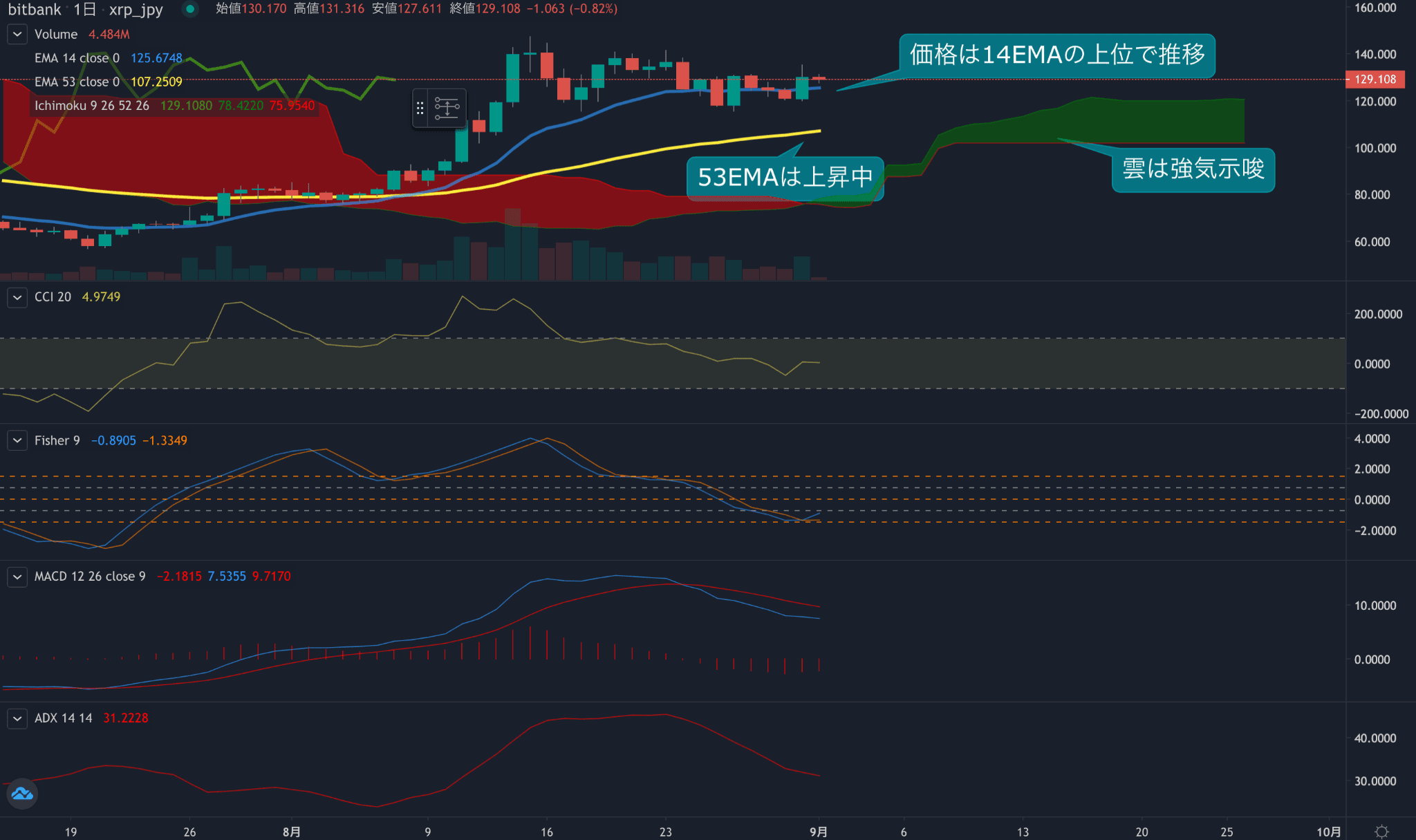Collapse the Fisher 9 indicator pane

click(17, 440)
